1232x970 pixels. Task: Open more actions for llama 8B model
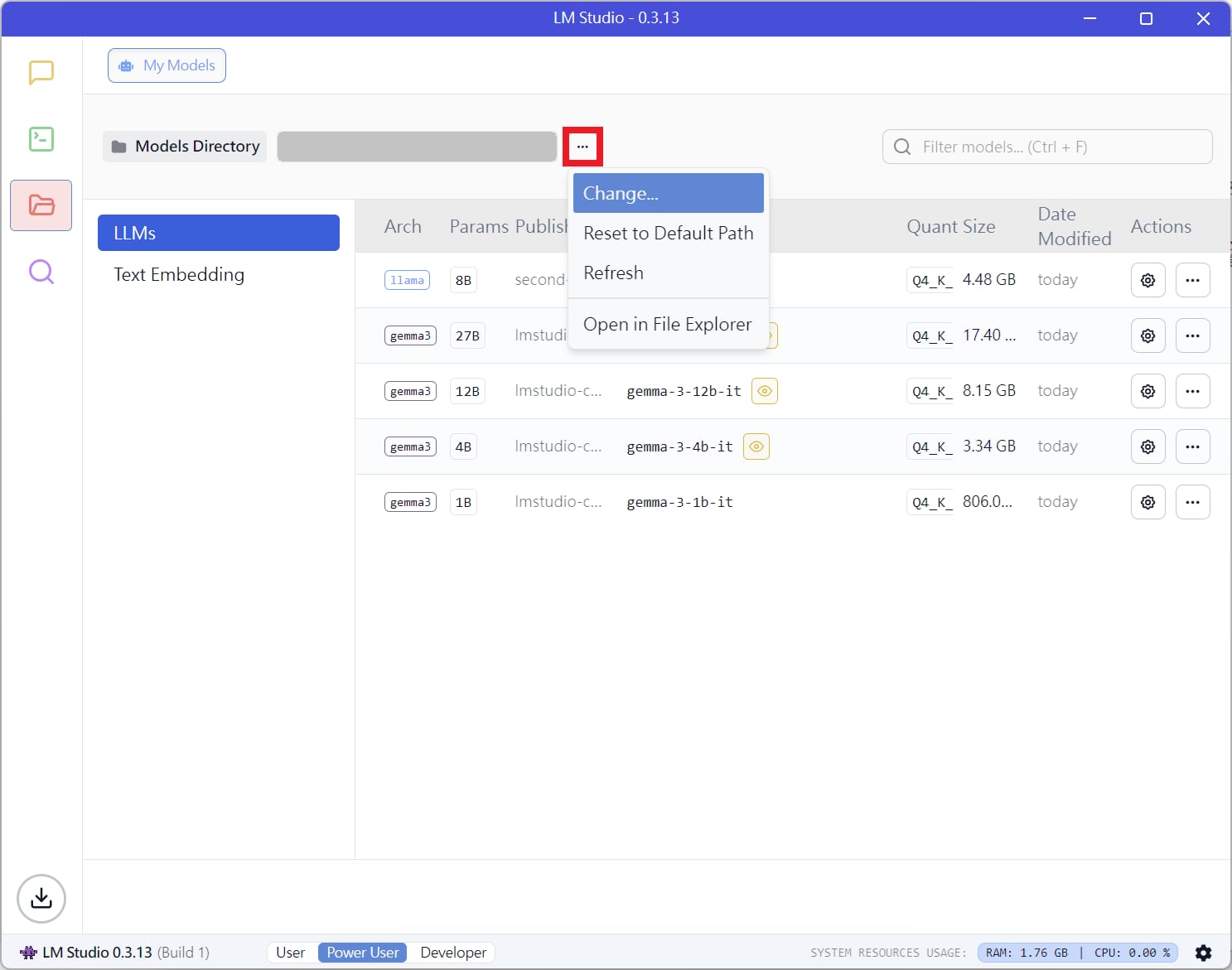tap(1193, 280)
